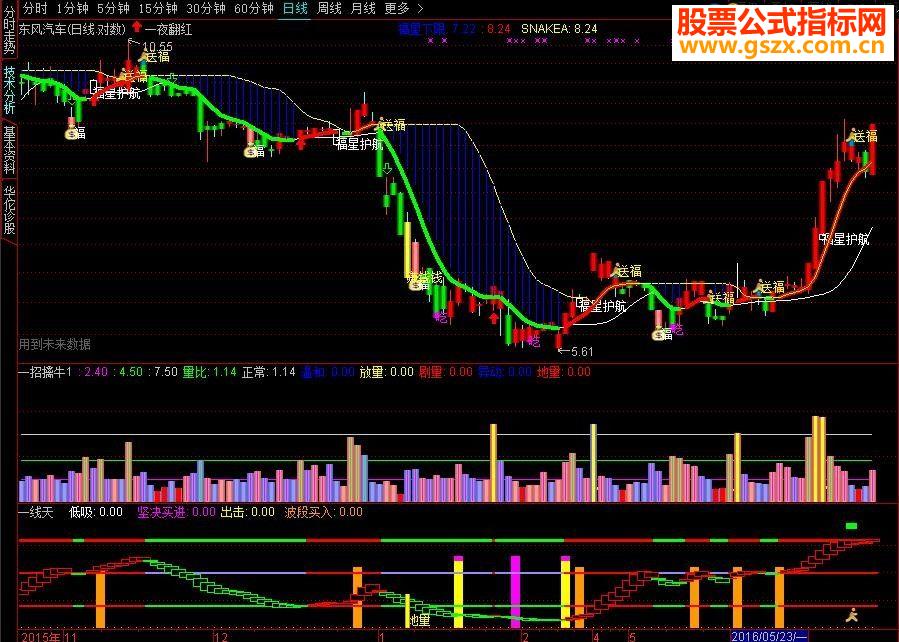
Task: Click the 5.61 low price marker
Action: click(x=582, y=351)
